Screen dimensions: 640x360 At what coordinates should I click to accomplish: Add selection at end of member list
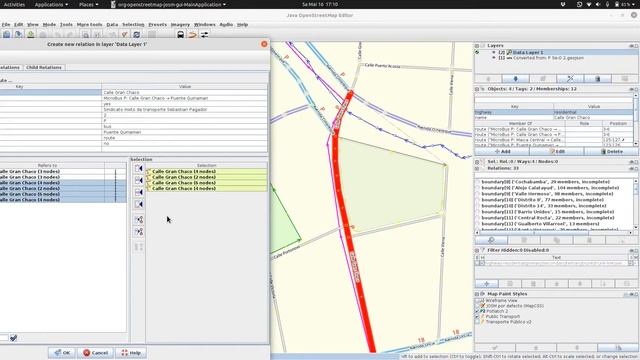(x=139, y=204)
